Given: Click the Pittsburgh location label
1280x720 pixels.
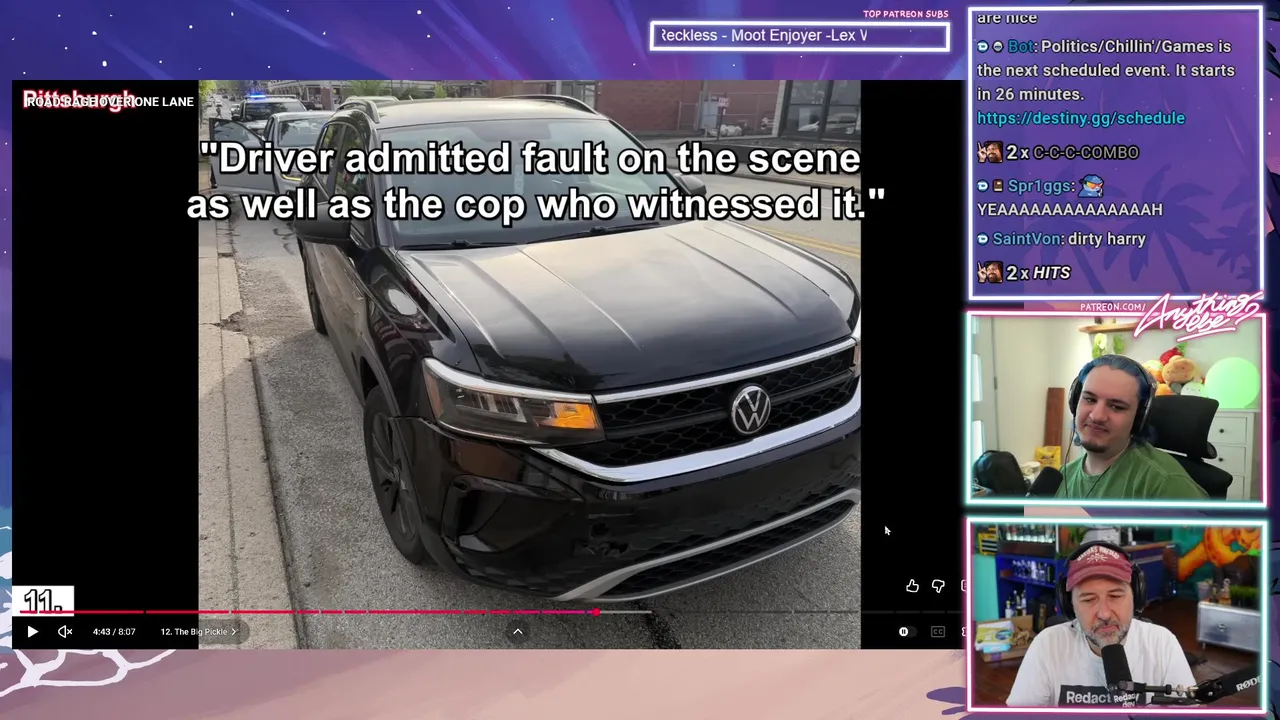Looking at the screenshot, I should tap(78, 99).
